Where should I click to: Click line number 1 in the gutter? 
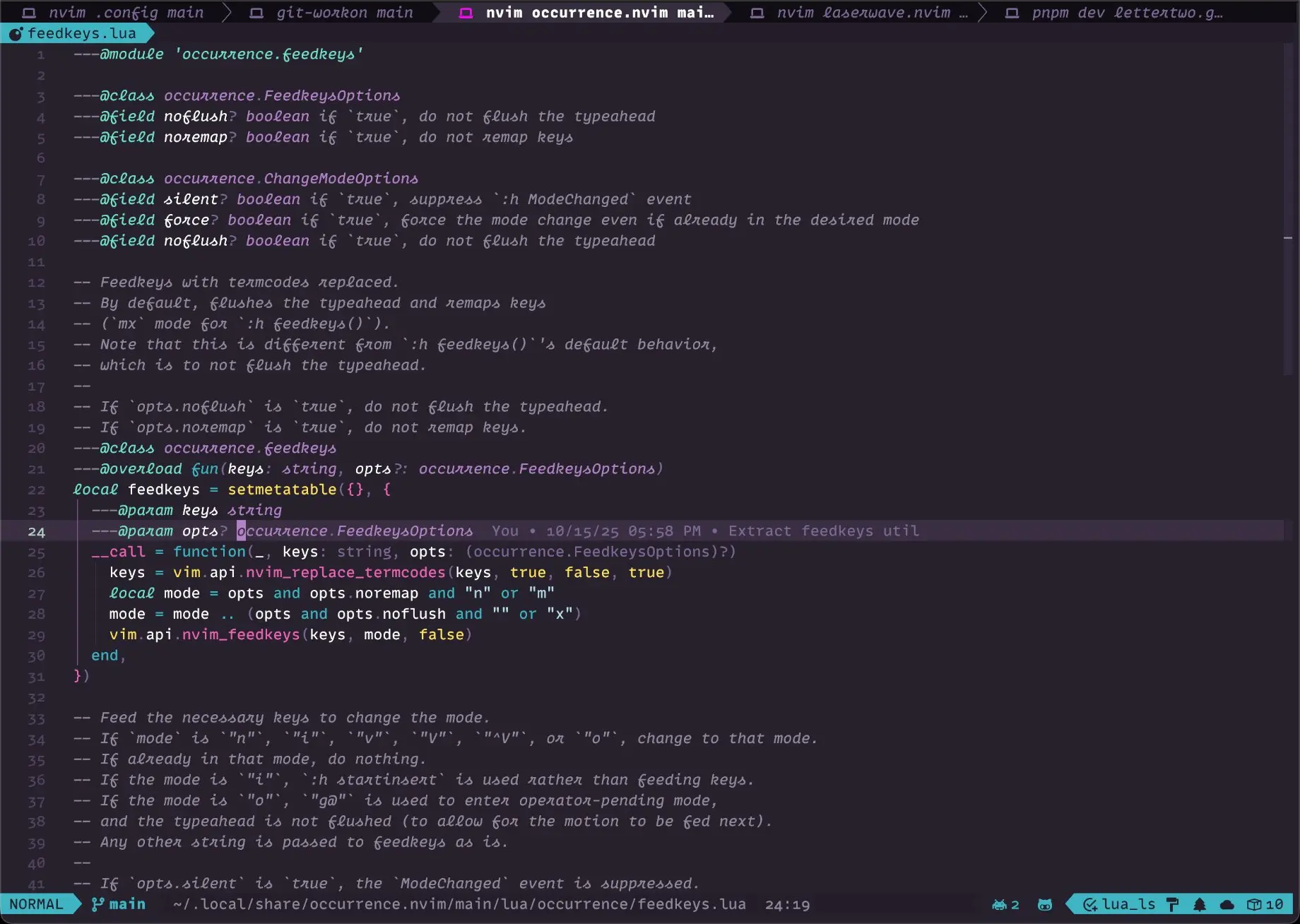40,54
